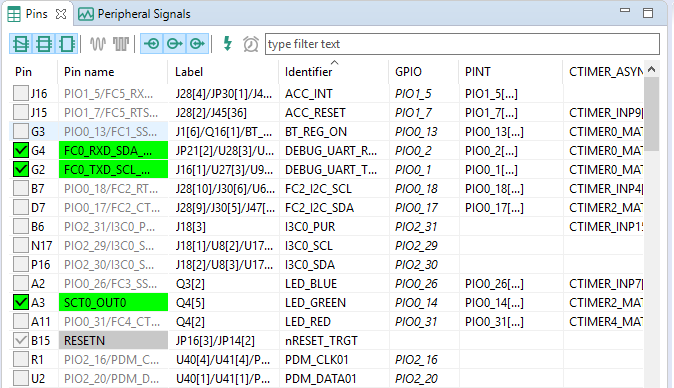Sort by the Label column header
674x388 pixels.
(x=223, y=72)
